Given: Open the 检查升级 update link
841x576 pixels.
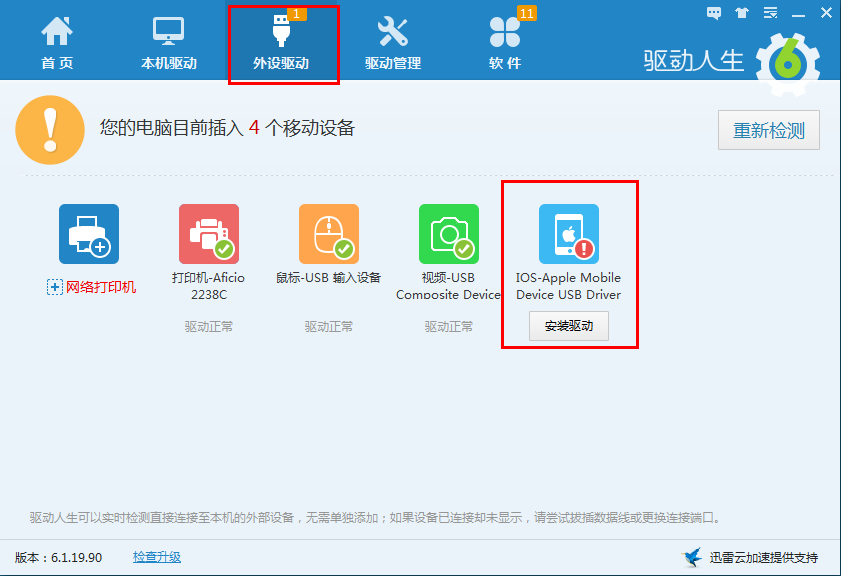Looking at the screenshot, I should [x=156, y=557].
